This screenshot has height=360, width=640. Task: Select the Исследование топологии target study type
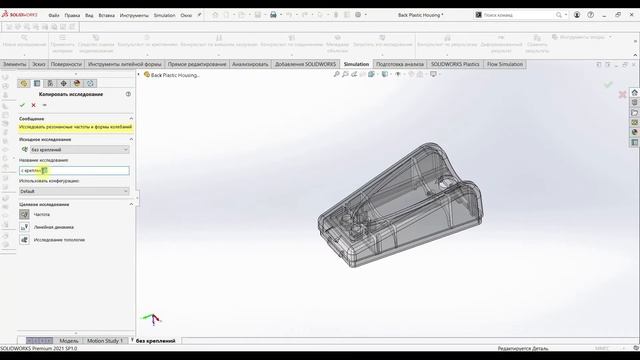point(24,240)
